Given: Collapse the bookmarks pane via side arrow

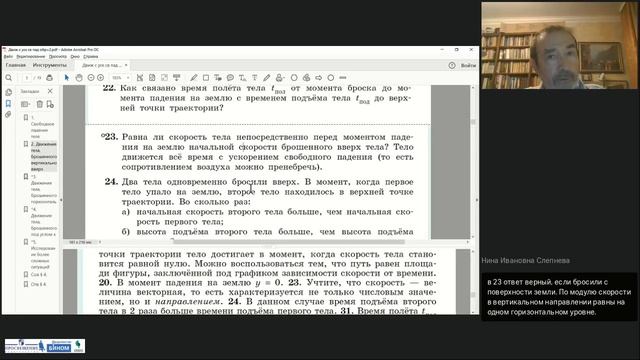Looking at the screenshot, I should coord(61,200).
